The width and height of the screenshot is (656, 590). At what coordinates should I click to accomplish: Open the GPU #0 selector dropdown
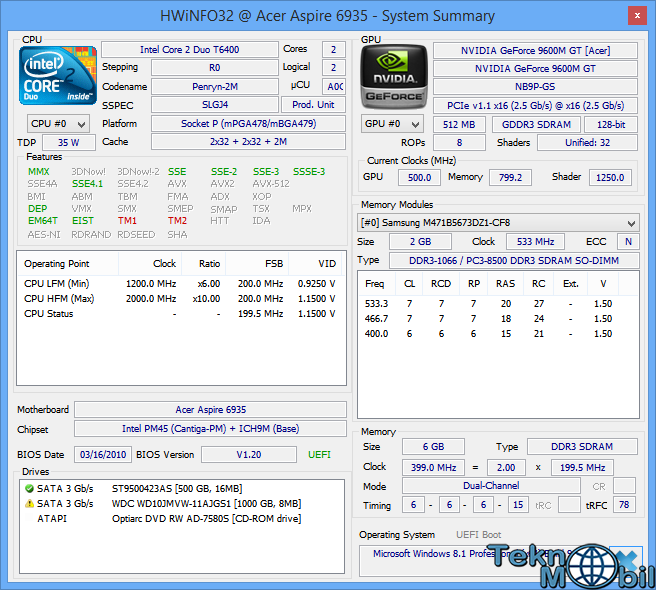point(392,124)
